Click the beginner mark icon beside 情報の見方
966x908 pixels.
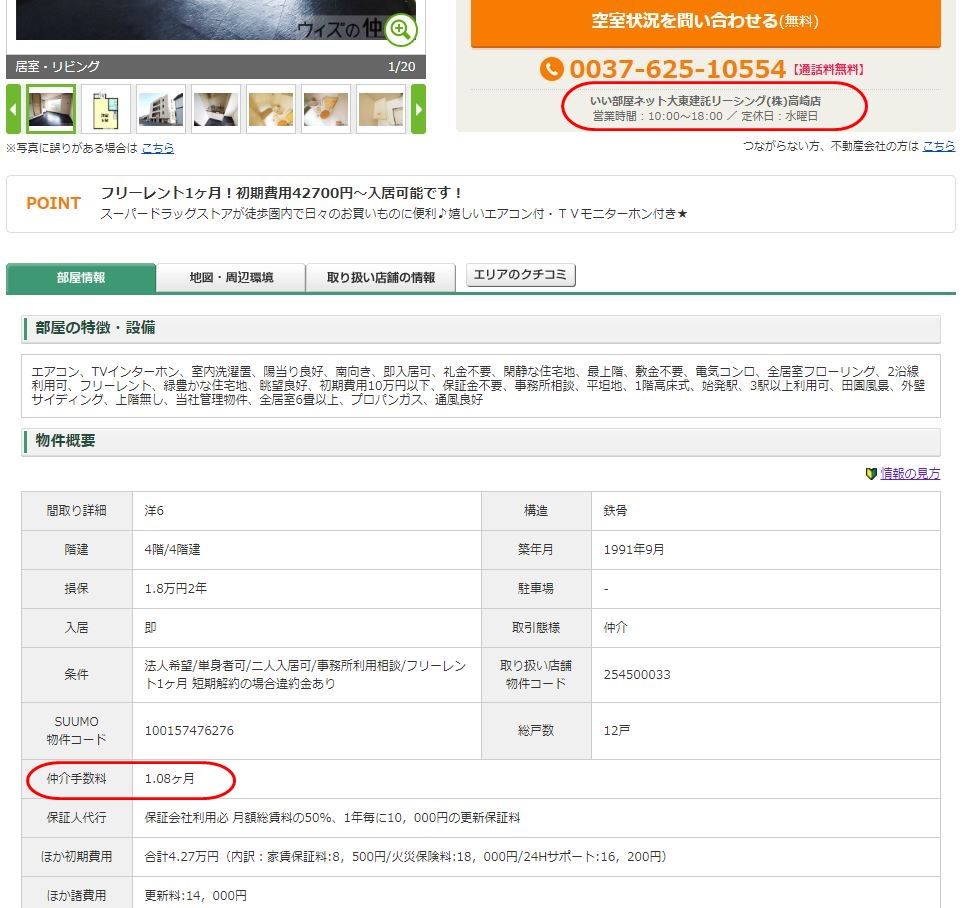pos(871,474)
